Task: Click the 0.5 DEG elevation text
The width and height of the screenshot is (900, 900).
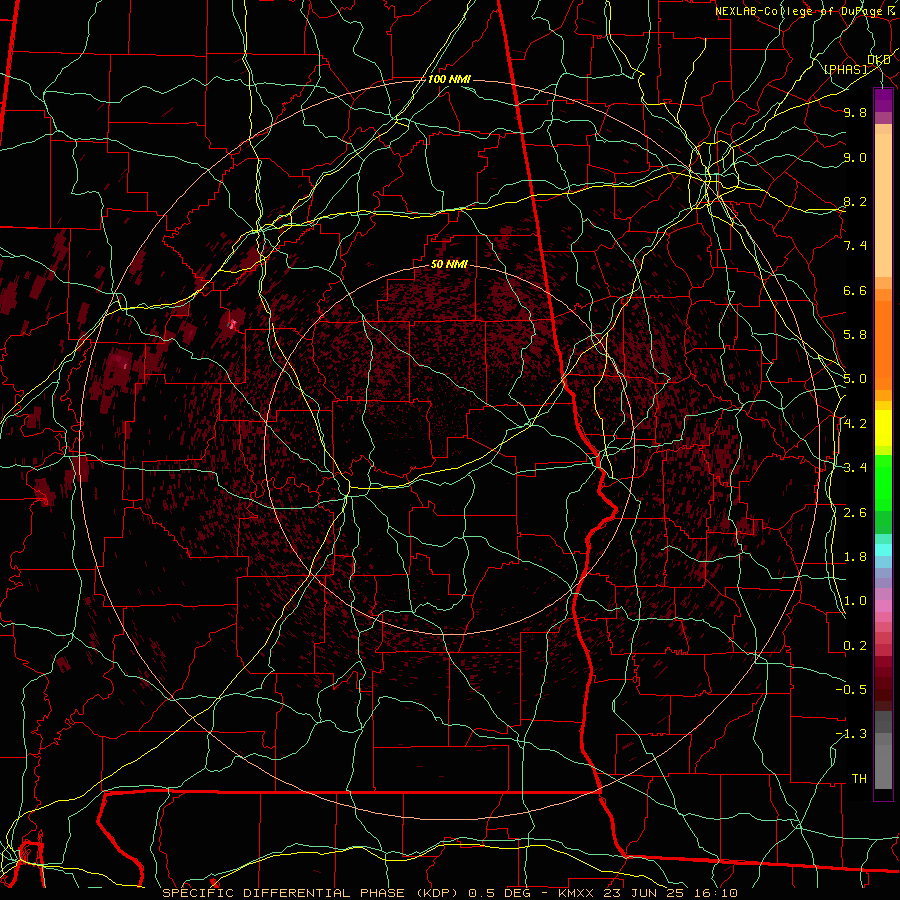Action: [x=500, y=893]
